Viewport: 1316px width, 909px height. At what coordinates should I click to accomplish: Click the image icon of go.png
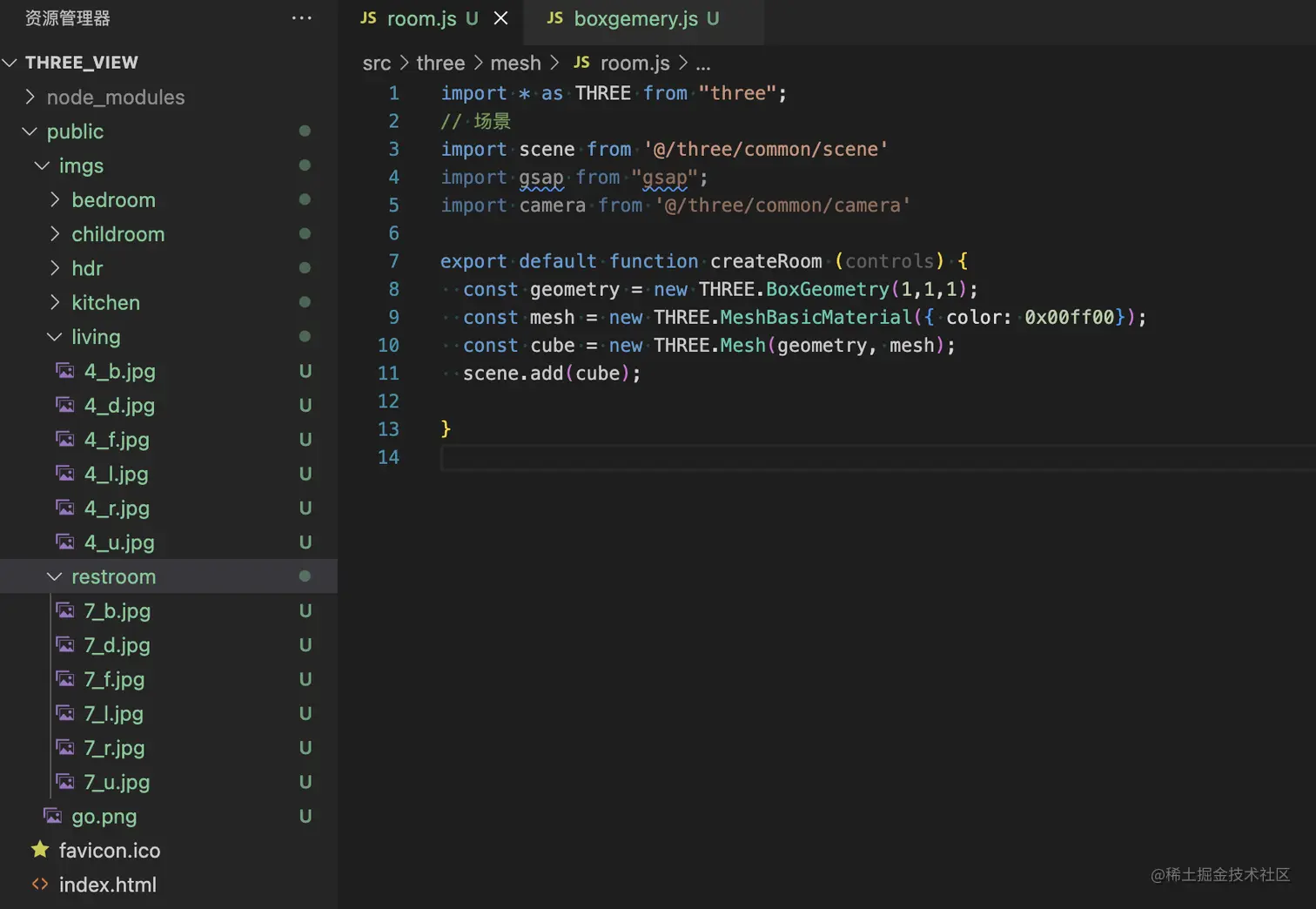coord(53,816)
